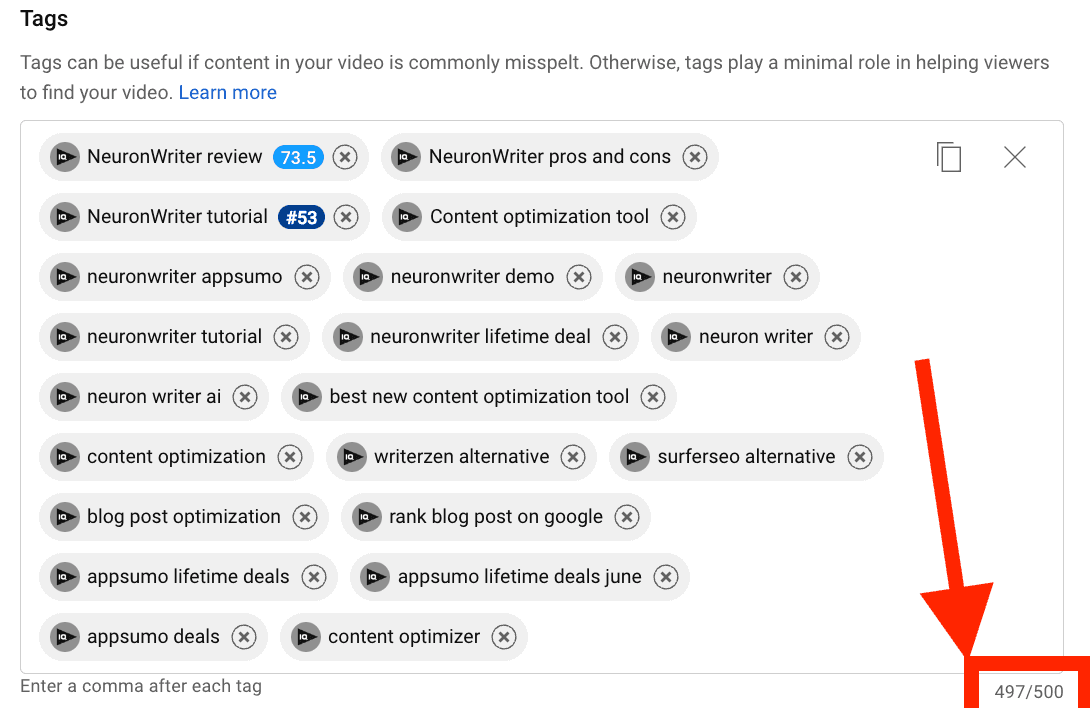
Task: Open the "Learn more" link
Action: click(x=227, y=92)
